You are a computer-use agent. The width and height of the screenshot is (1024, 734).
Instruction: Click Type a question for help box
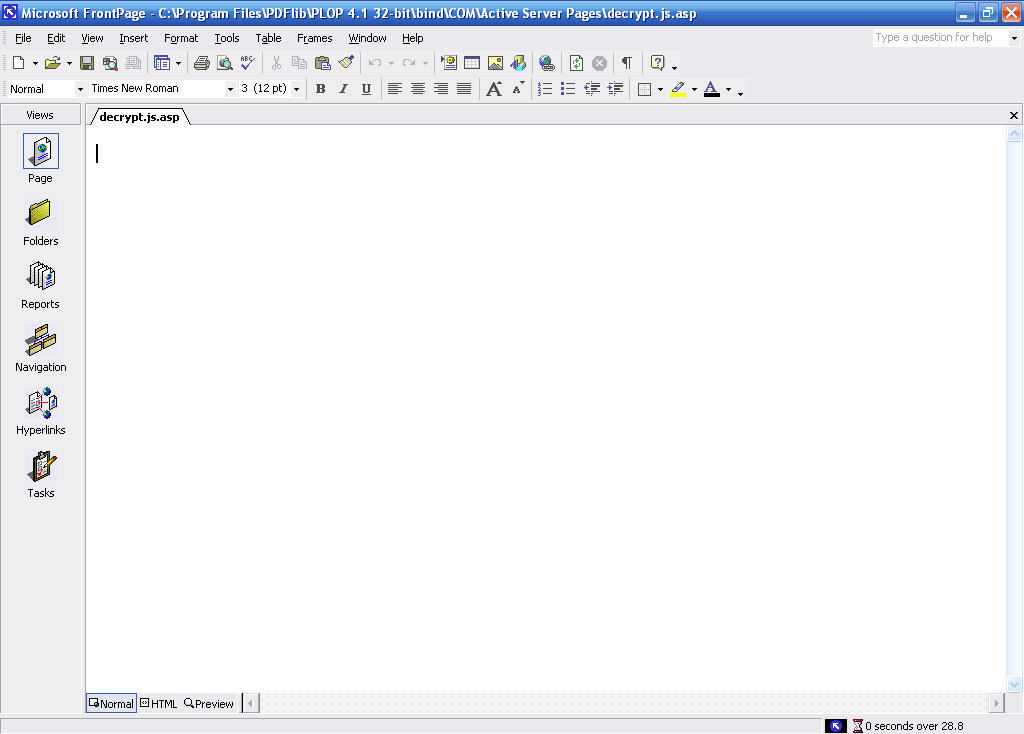pos(940,38)
